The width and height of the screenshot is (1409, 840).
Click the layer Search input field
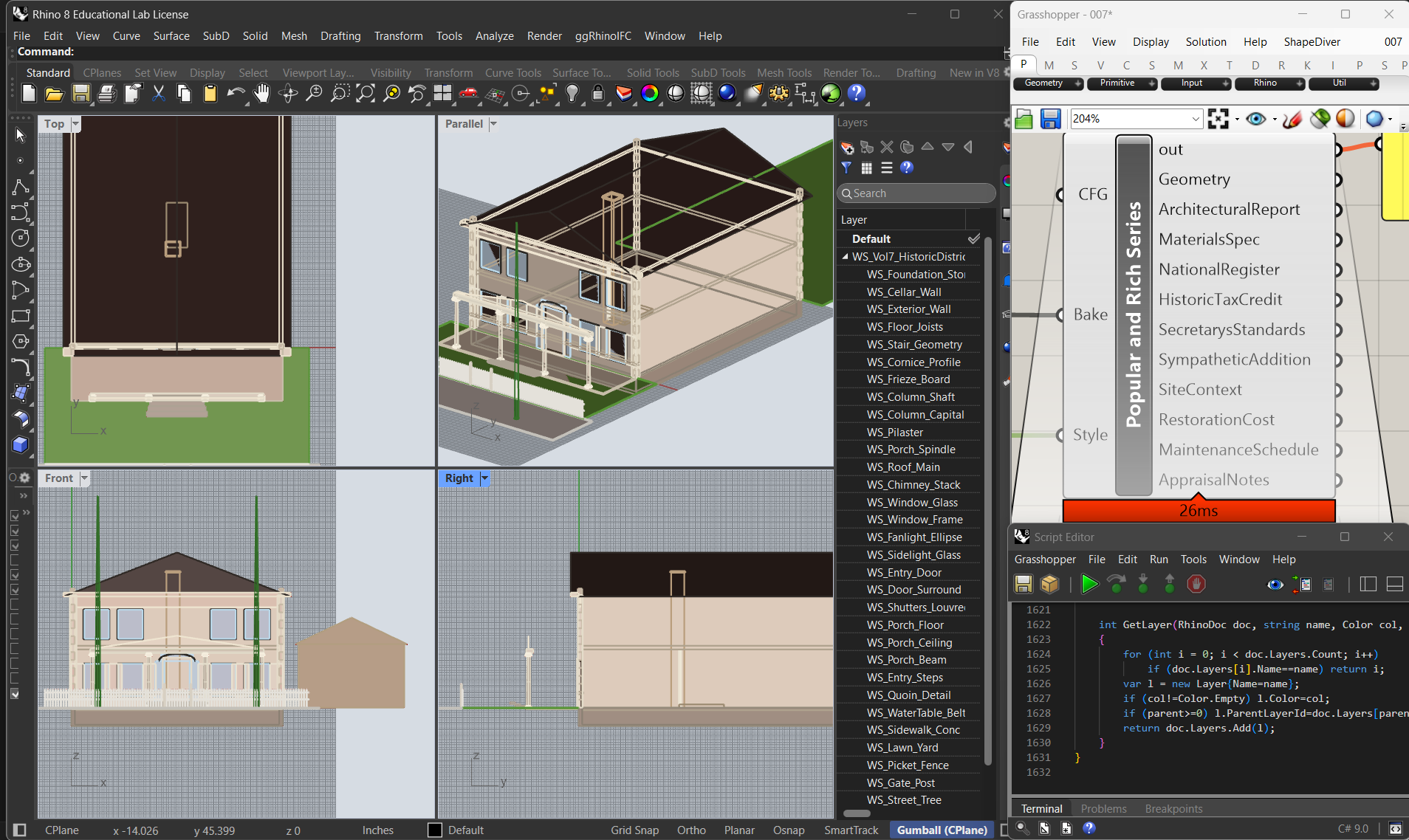(x=916, y=193)
